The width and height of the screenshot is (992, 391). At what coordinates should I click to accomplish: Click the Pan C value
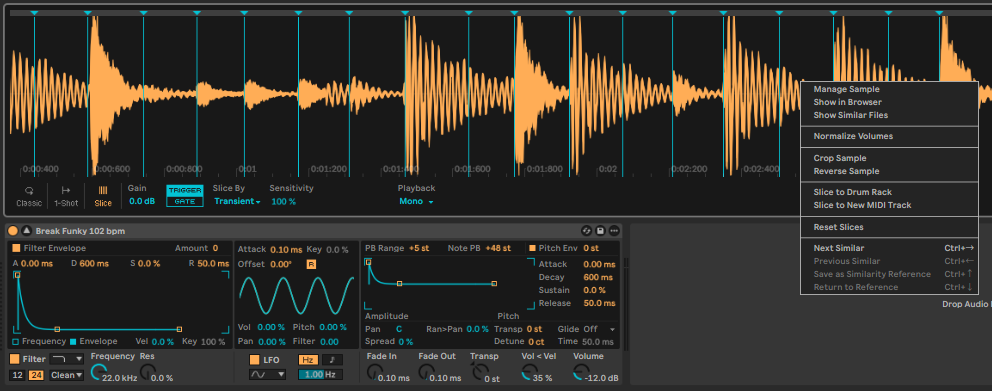(399, 329)
